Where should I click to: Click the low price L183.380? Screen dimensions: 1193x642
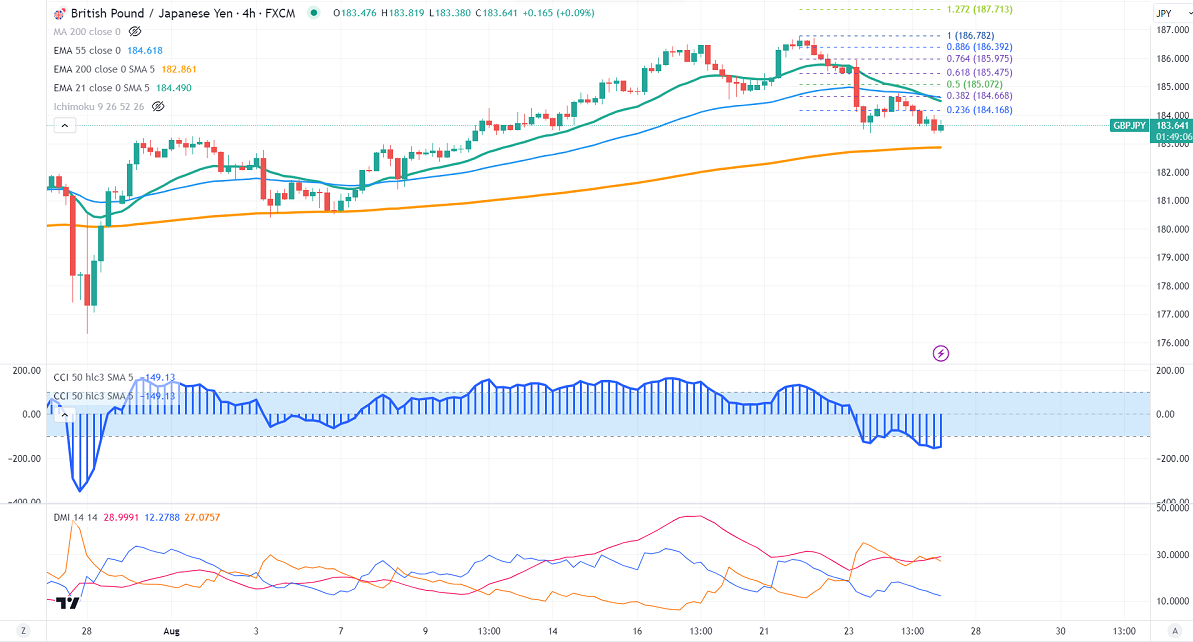click(x=449, y=13)
